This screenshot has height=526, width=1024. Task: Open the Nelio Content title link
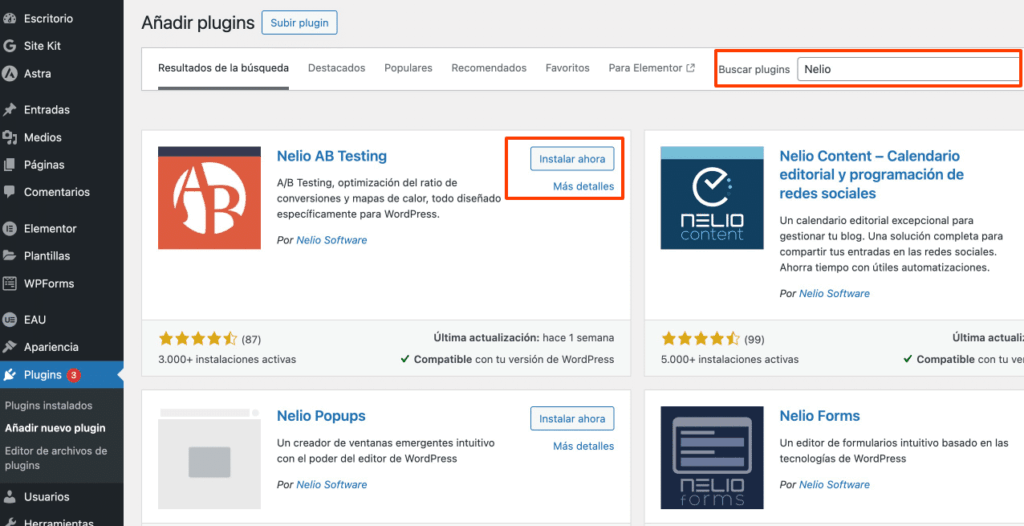pos(871,175)
